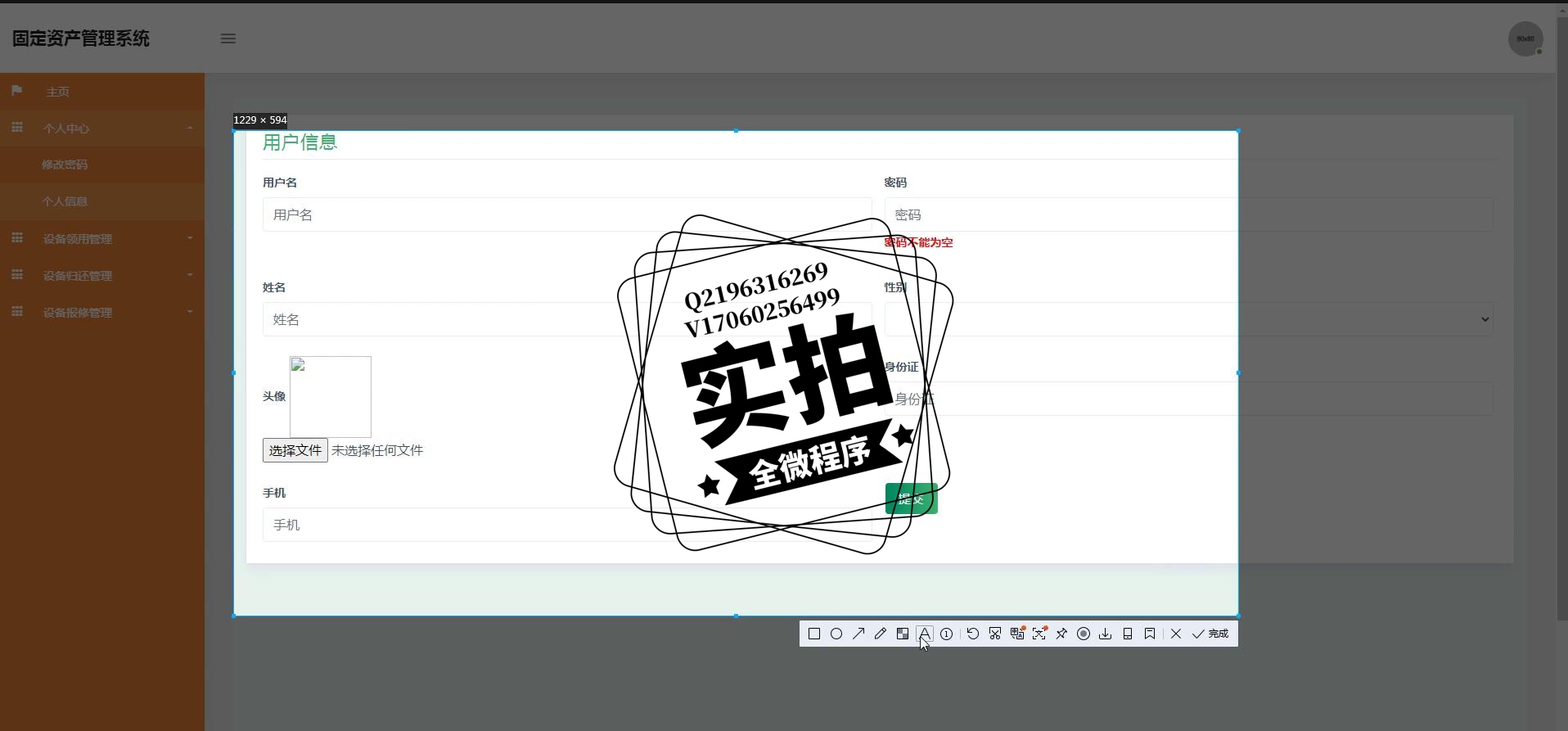The height and width of the screenshot is (731, 1568).
Task: Expand 设备领用管理 menu
Action: (102, 239)
